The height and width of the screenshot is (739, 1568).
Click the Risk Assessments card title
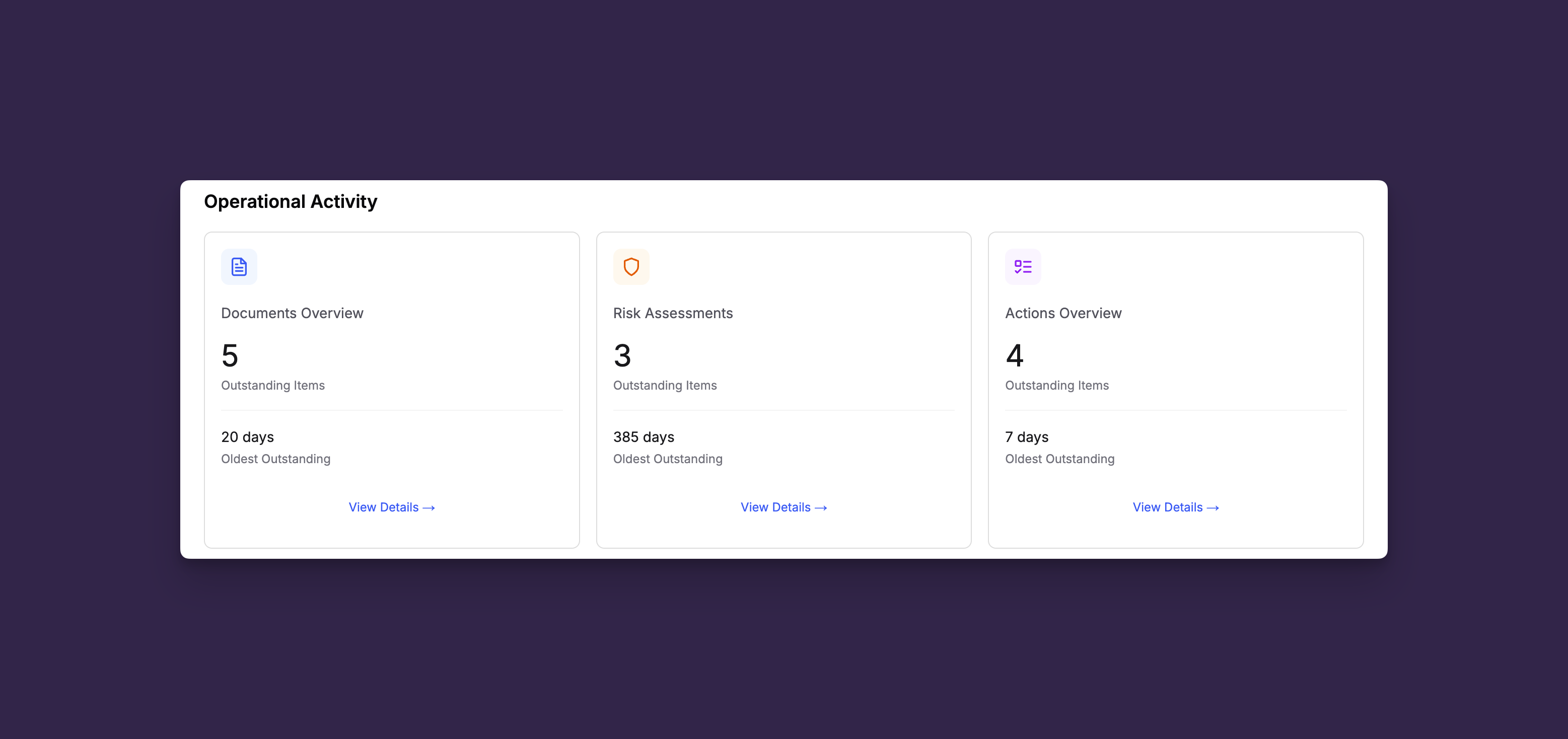(673, 313)
